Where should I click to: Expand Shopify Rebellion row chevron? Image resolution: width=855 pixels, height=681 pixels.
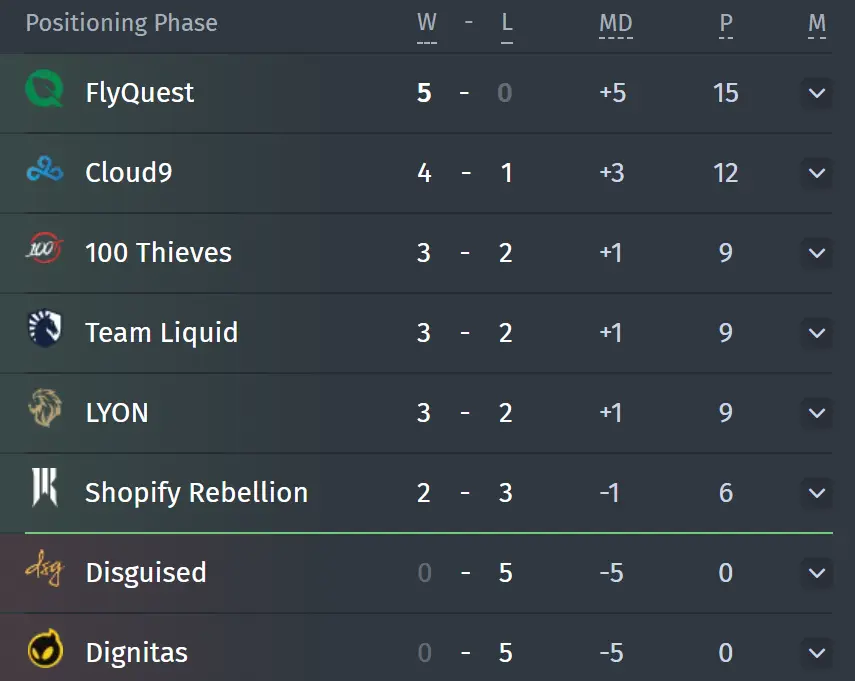point(816,493)
